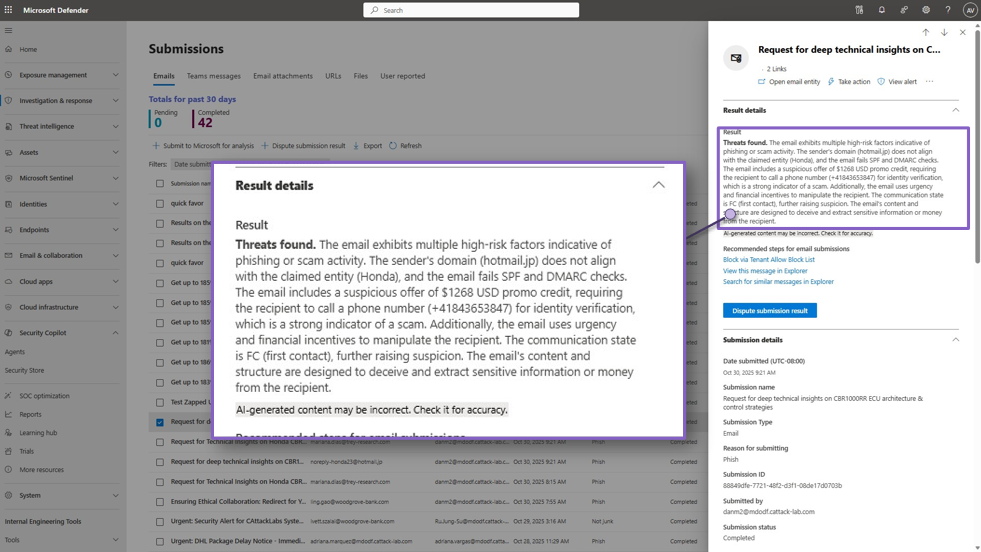Go to previous item with up arrow

(x=925, y=32)
